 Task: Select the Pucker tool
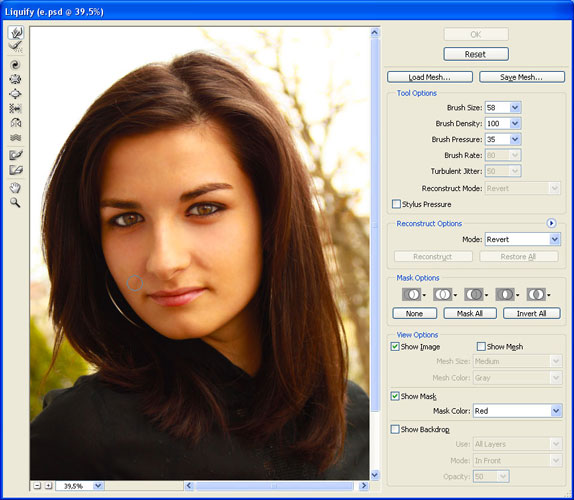tap(15, 79)
